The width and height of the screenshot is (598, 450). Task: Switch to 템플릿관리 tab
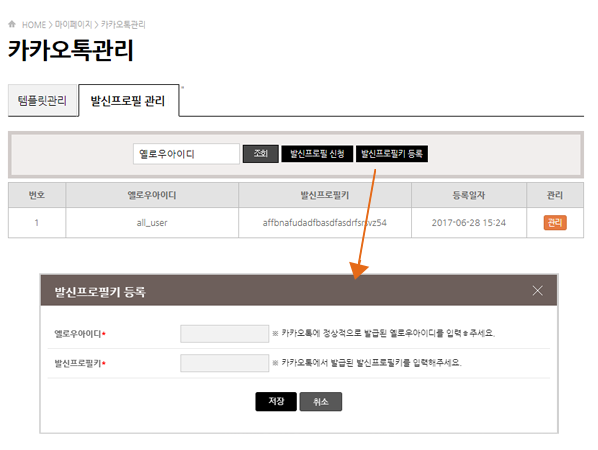pyautogui.click(x=42, y=101)
